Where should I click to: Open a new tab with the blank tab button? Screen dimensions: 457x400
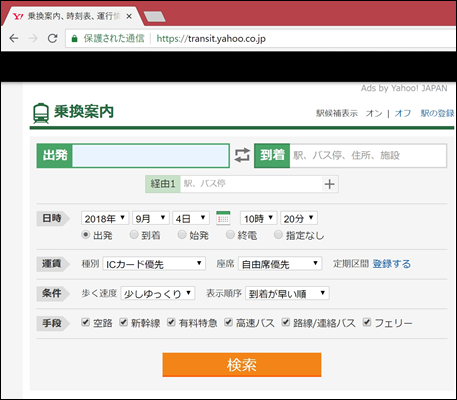tap(154, 16)
